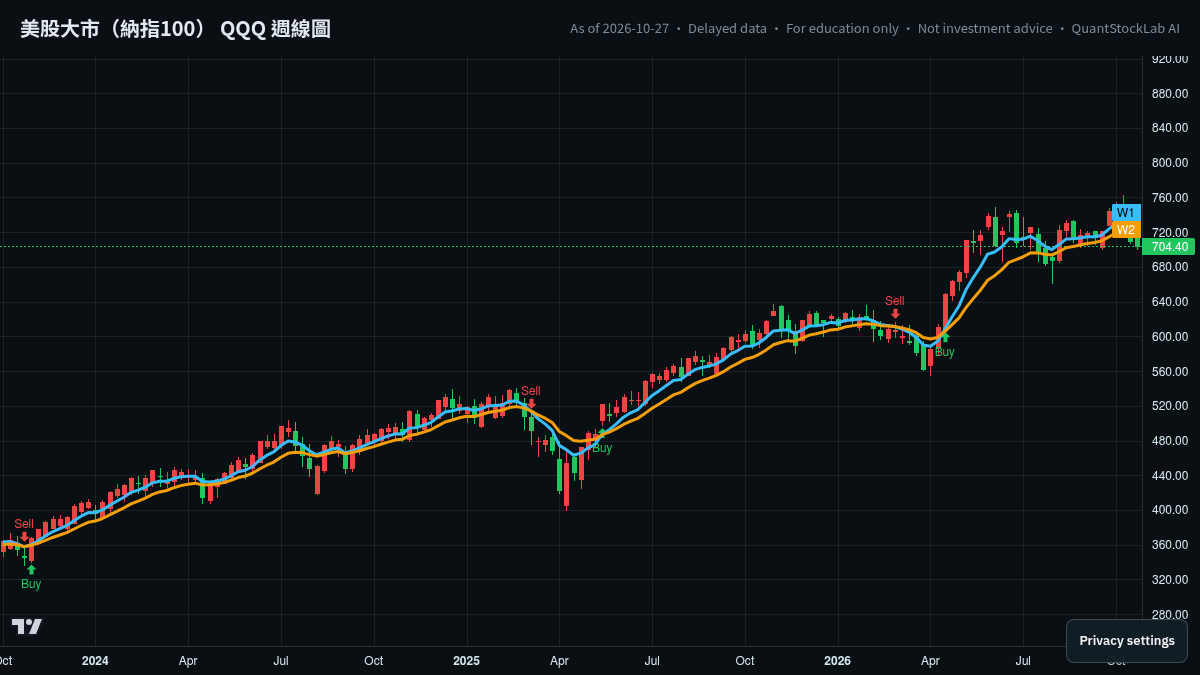Click the 2025 label on time axis
The width and height of the screenshot is (1200, 675).
point(467,661)
